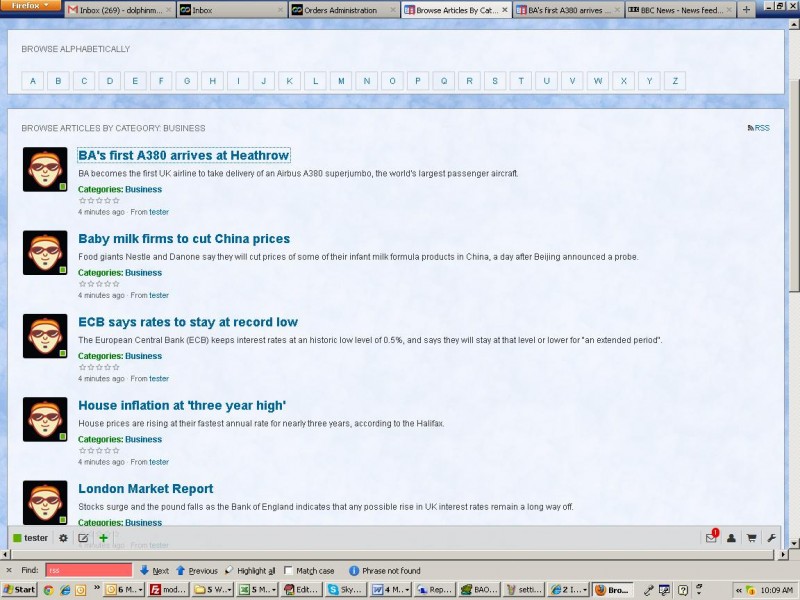Click the edit pencil icon in member bar
800x600 pixels.
[83, 538]
